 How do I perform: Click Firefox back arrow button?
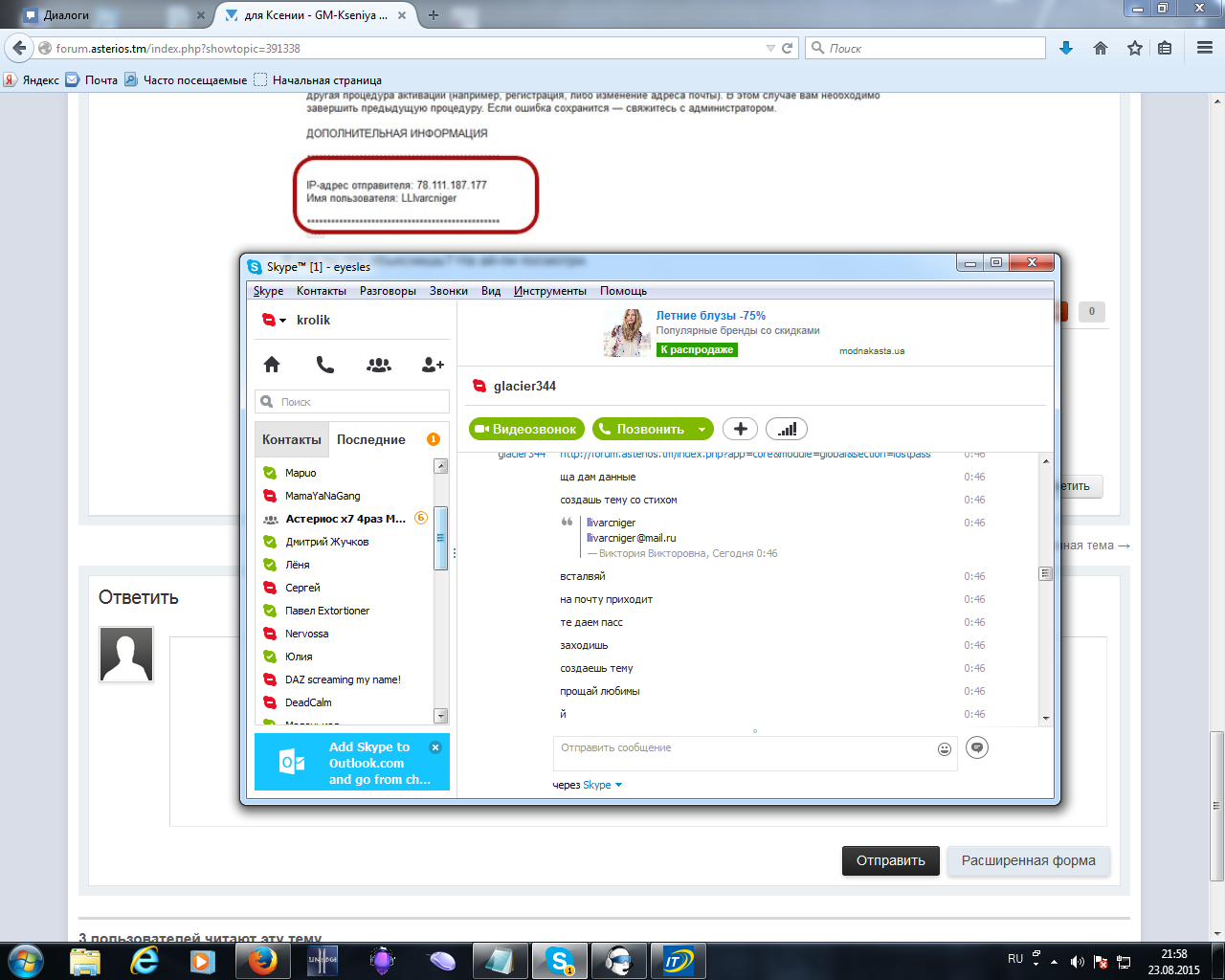coord(19,48)
